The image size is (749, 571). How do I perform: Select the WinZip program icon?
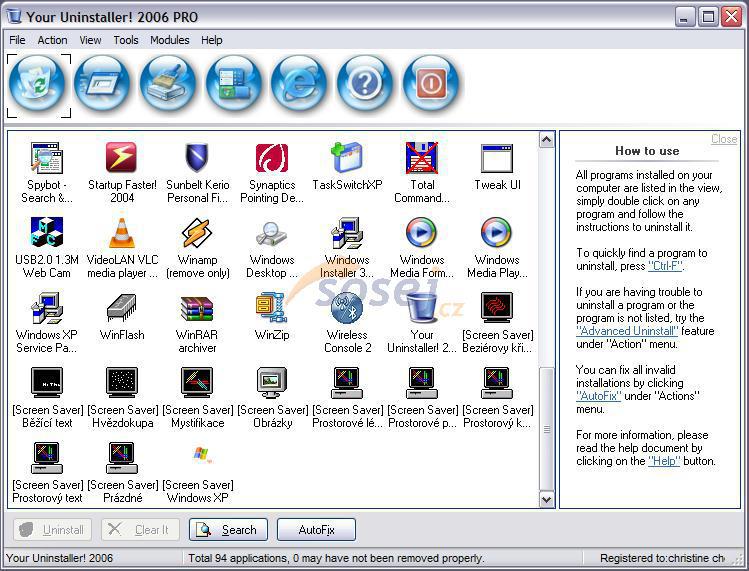coord(271,308)
